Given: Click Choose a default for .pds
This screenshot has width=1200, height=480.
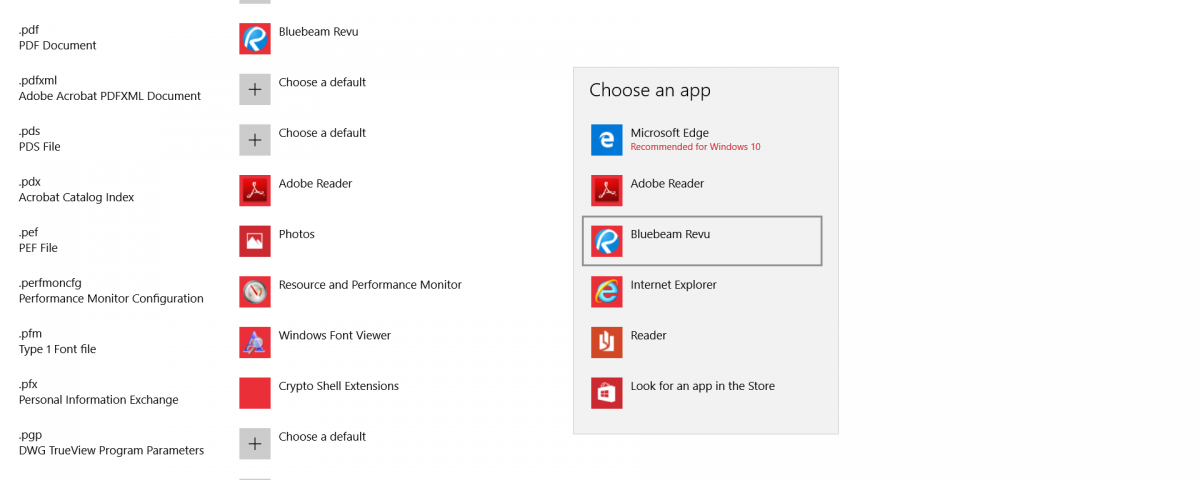Looking at the screenshot, I should [322, 133].
